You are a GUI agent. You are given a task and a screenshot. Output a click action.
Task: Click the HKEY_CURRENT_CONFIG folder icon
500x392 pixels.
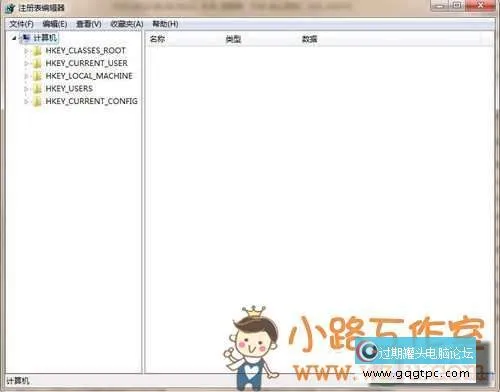tap(37, 101)
